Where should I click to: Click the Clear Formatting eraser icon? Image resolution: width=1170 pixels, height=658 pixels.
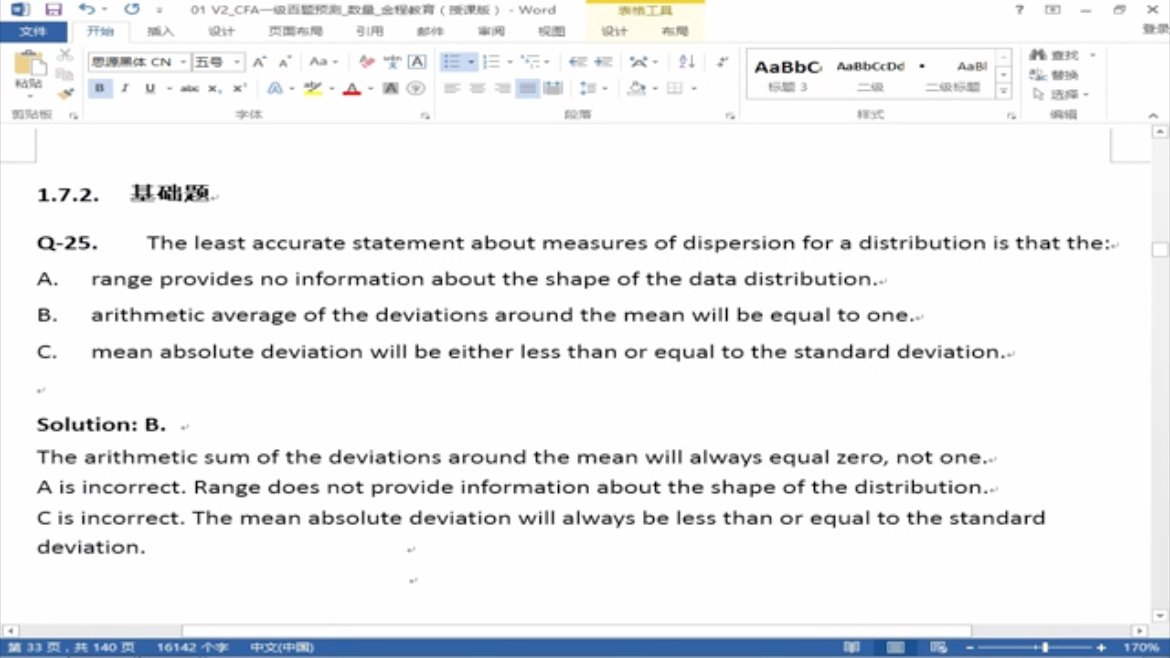point(367,62)
